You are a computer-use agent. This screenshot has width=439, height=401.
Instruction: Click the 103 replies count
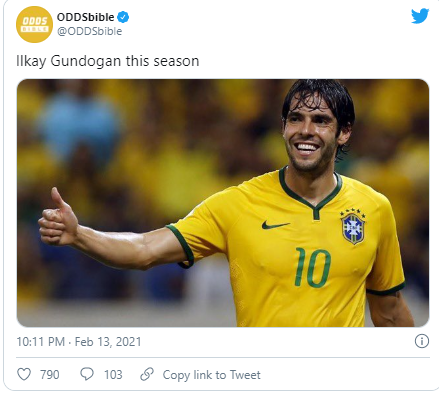(113, 375)
